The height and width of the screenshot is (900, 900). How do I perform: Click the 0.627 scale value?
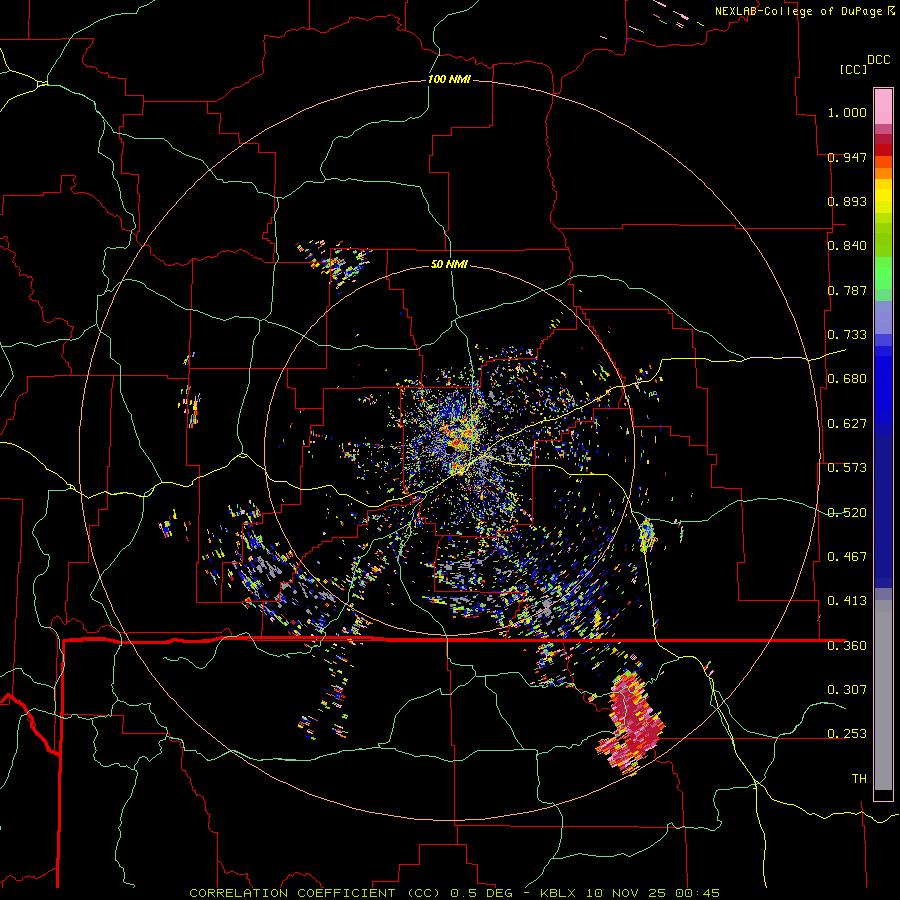tap(847, 424)
